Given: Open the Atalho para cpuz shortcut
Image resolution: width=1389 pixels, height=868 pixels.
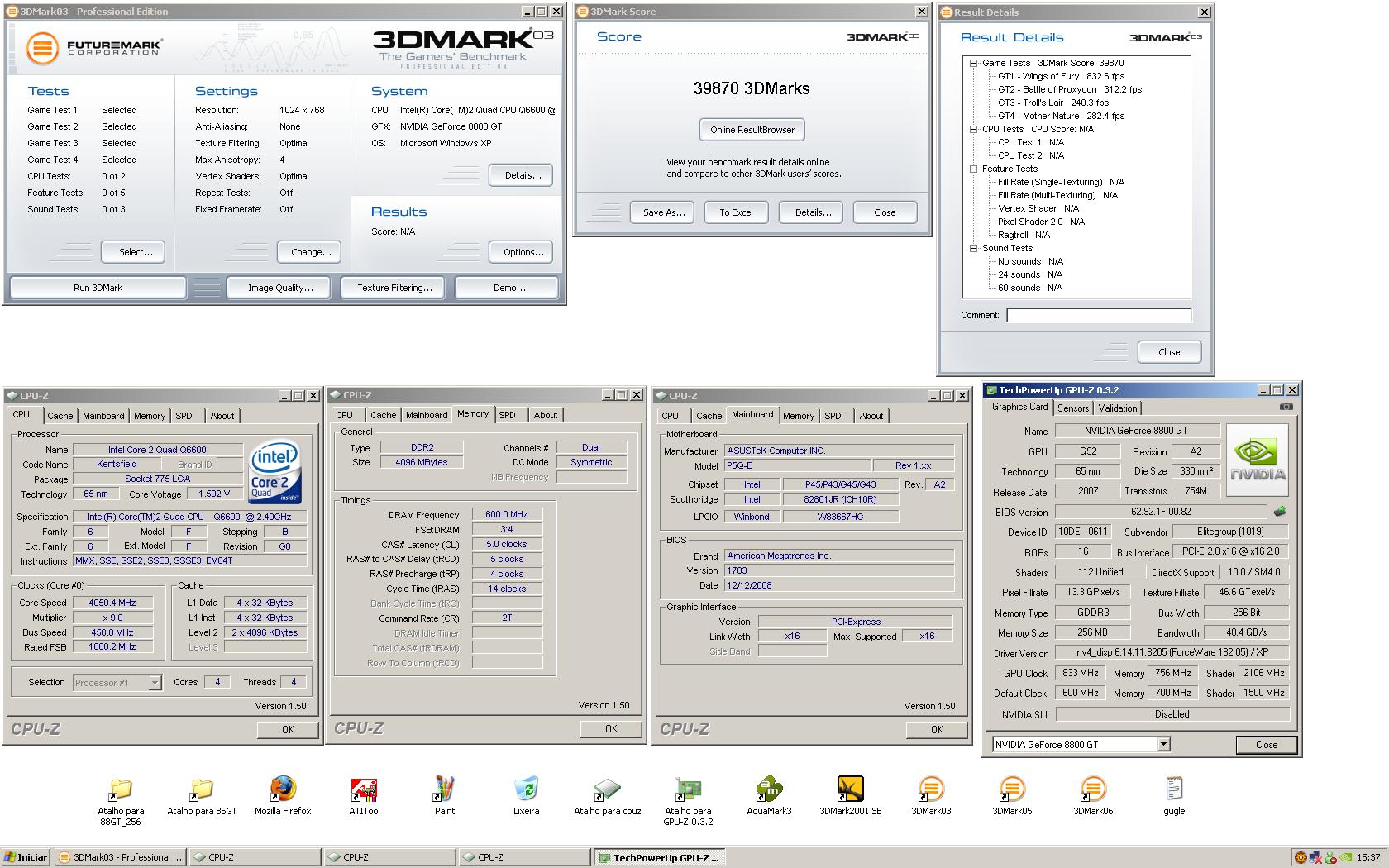Looking at the screenshot, I should [607, 790].
